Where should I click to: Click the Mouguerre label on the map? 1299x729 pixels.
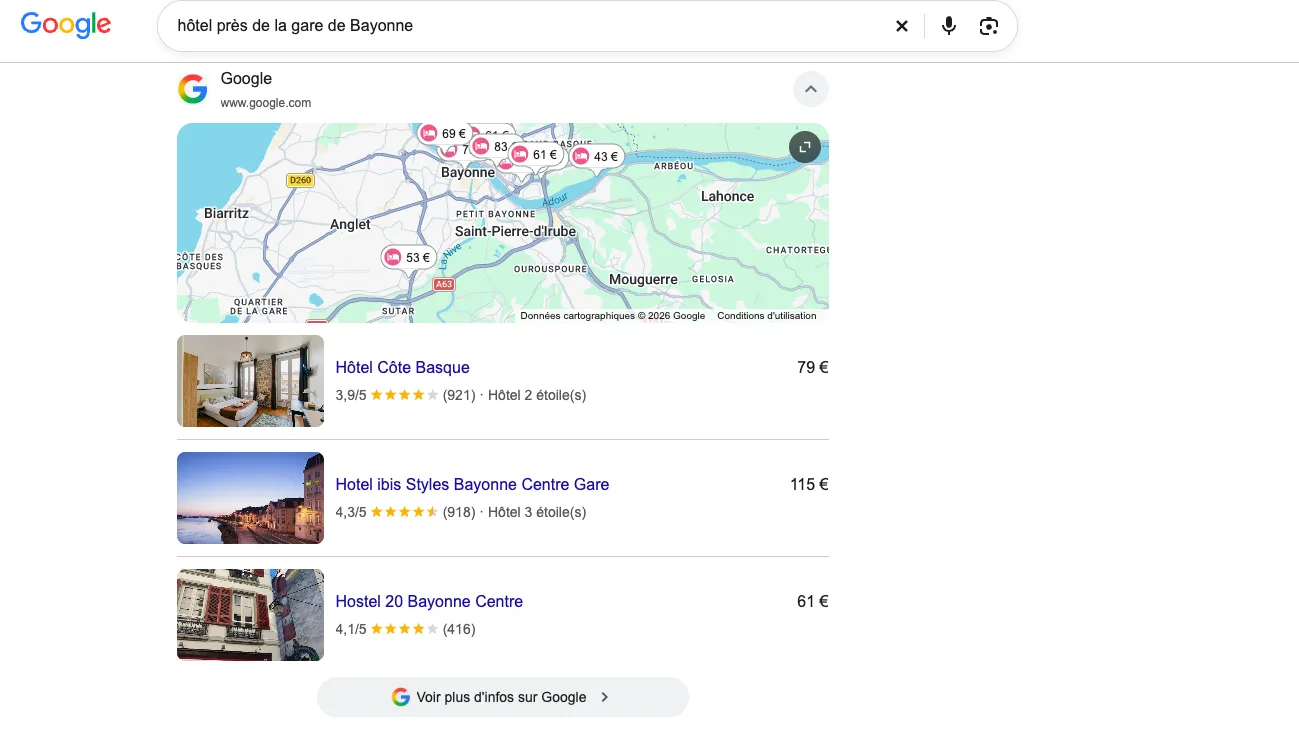pos(643,280)
